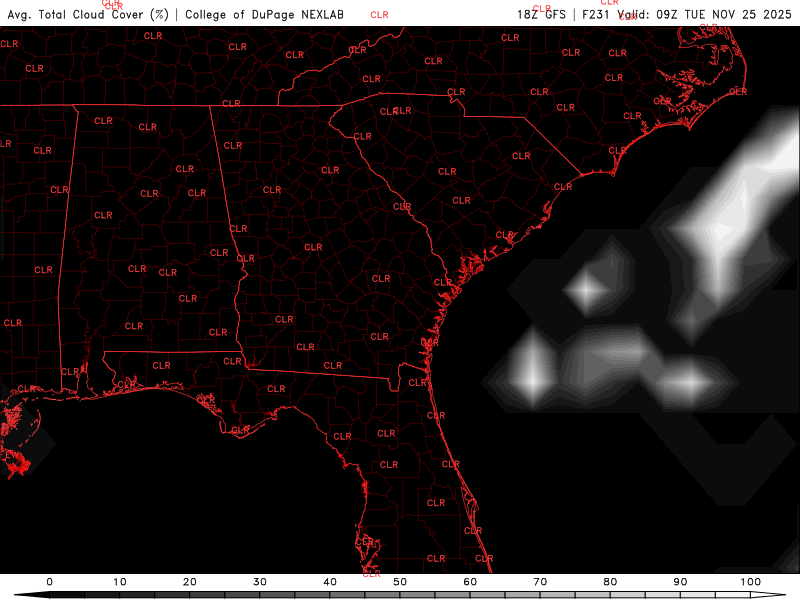The width and height of the screenshot is (800, 600).
Task: Click the '30' color scale label
Action: click(x=260, y=582)
